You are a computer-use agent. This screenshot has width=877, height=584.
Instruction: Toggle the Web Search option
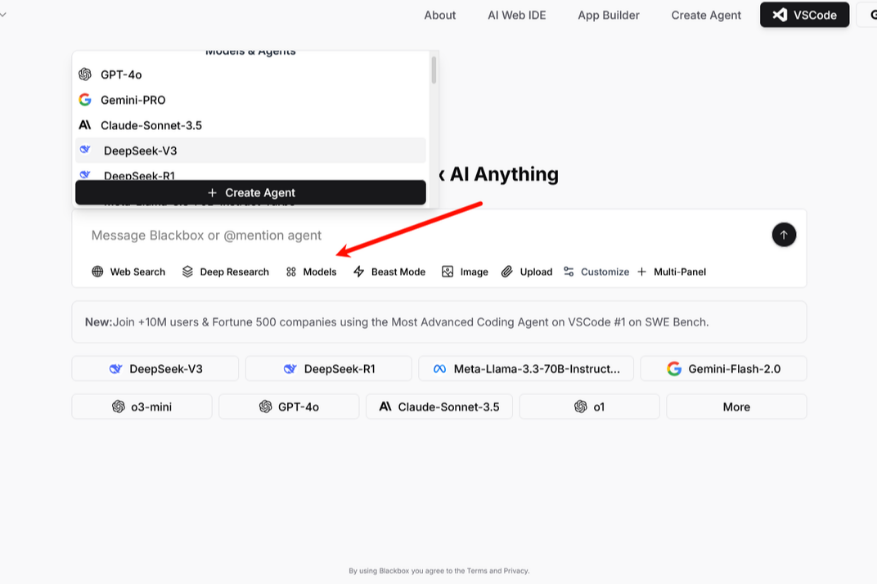tap(129, 272)
